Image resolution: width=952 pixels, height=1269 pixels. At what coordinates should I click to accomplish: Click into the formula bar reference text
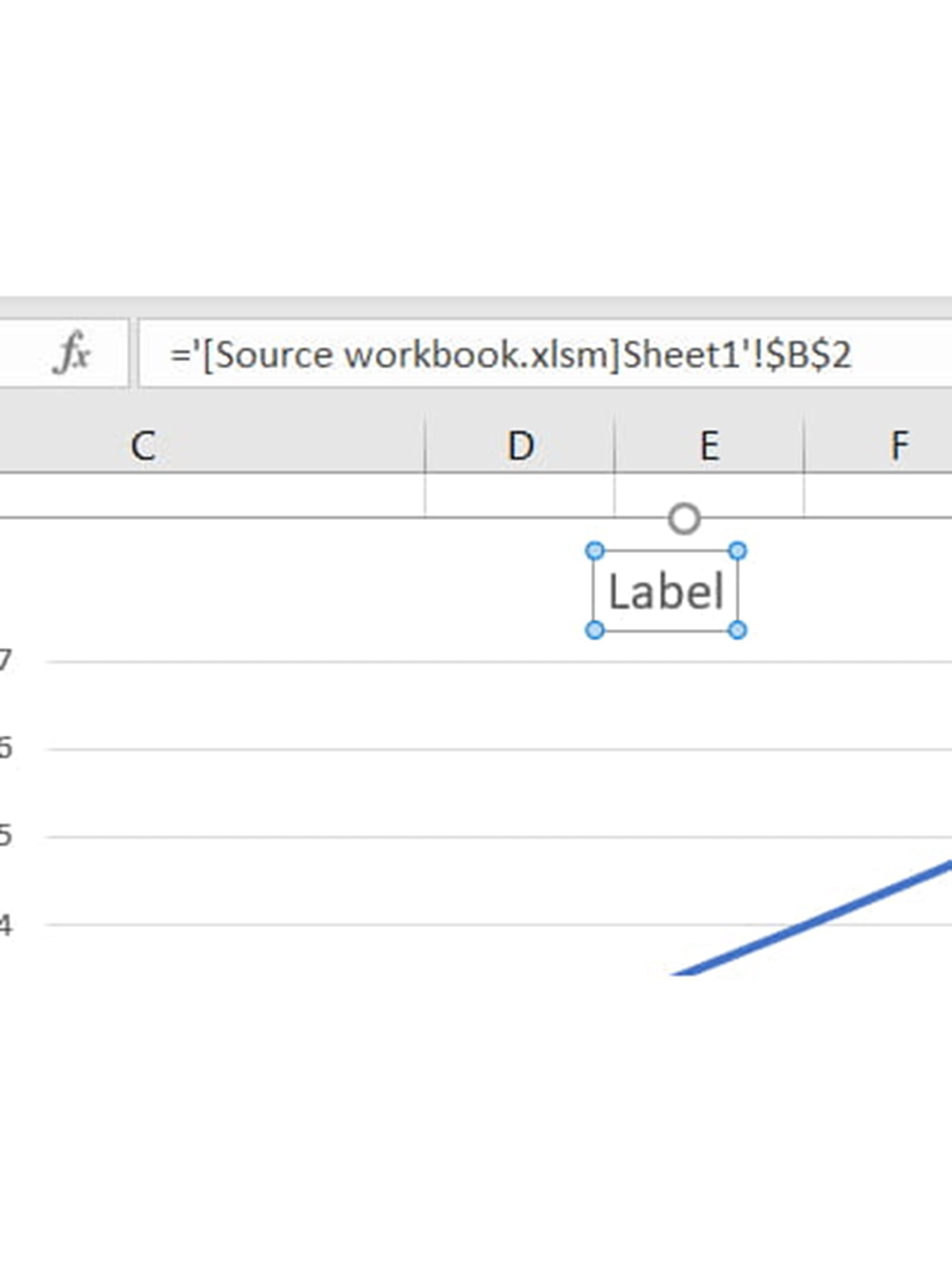[x=511, y=355]
